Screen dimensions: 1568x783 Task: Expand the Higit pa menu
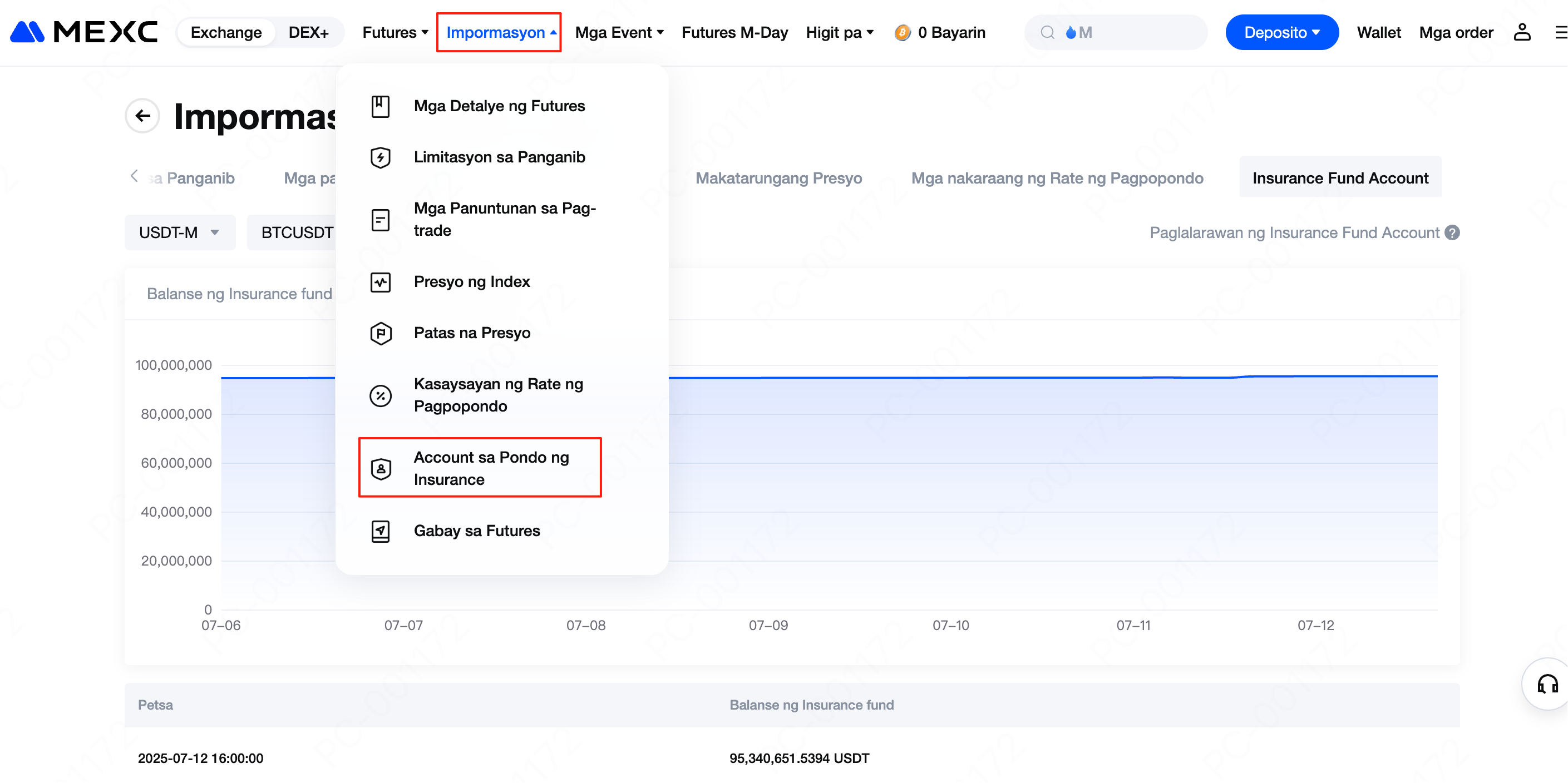click(x=840, y=32)
